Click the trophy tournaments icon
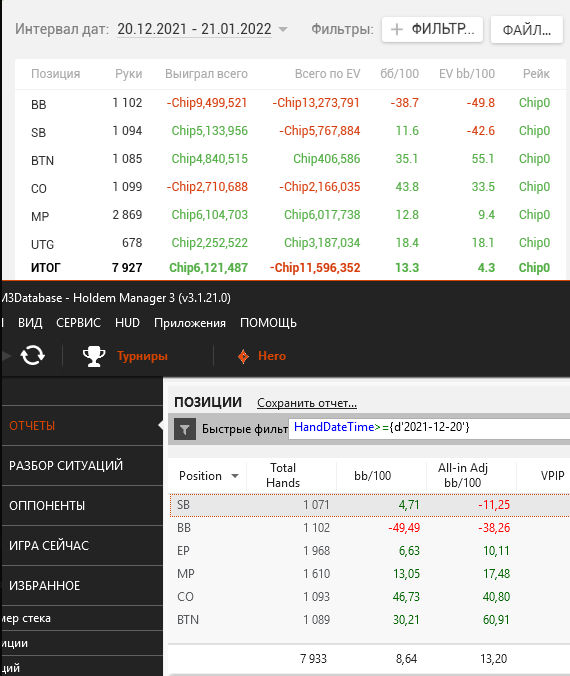Viewport: 570px width, 676px height. 94,356
